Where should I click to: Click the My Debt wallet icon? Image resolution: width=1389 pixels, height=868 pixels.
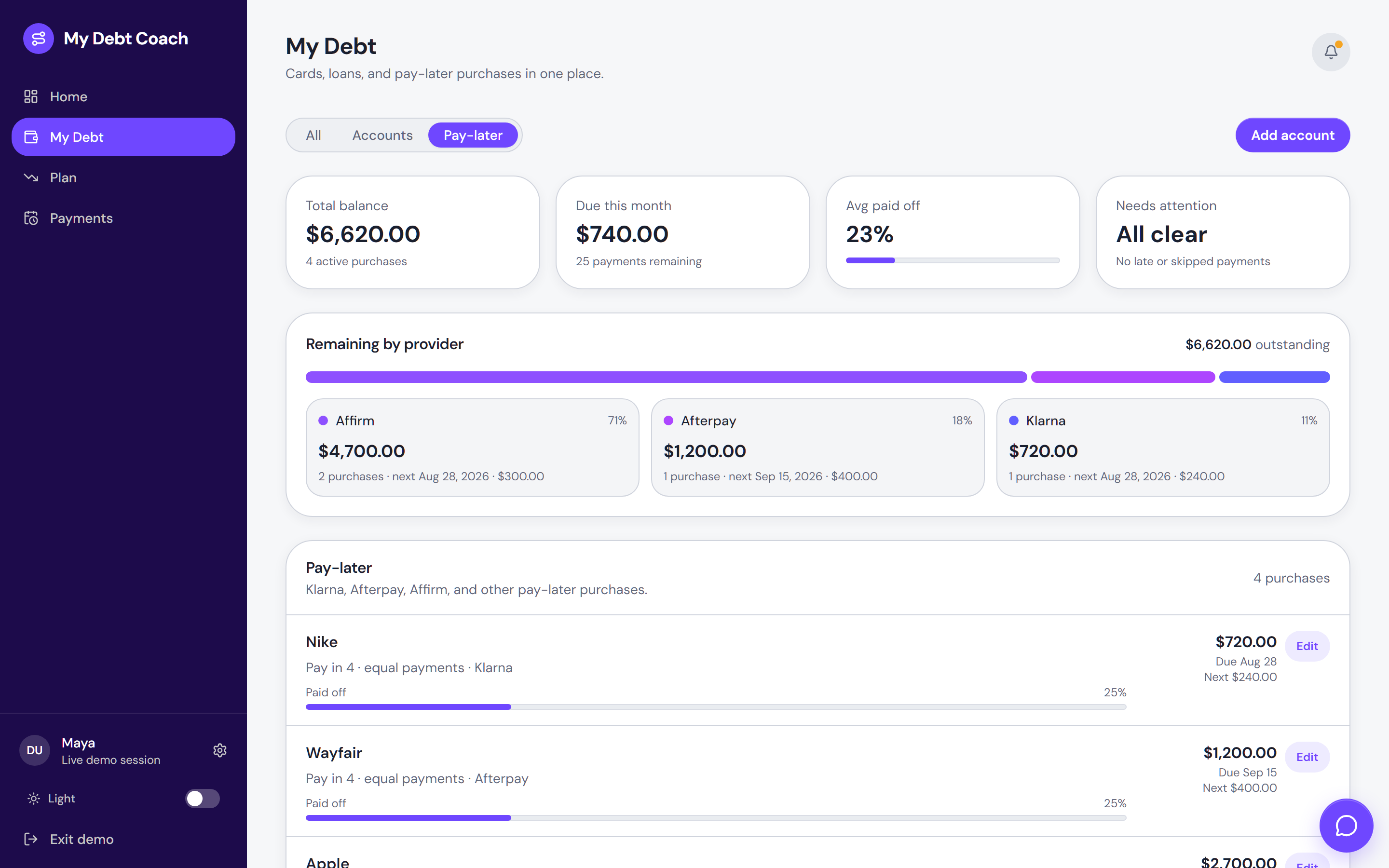(x=31, y=137)
